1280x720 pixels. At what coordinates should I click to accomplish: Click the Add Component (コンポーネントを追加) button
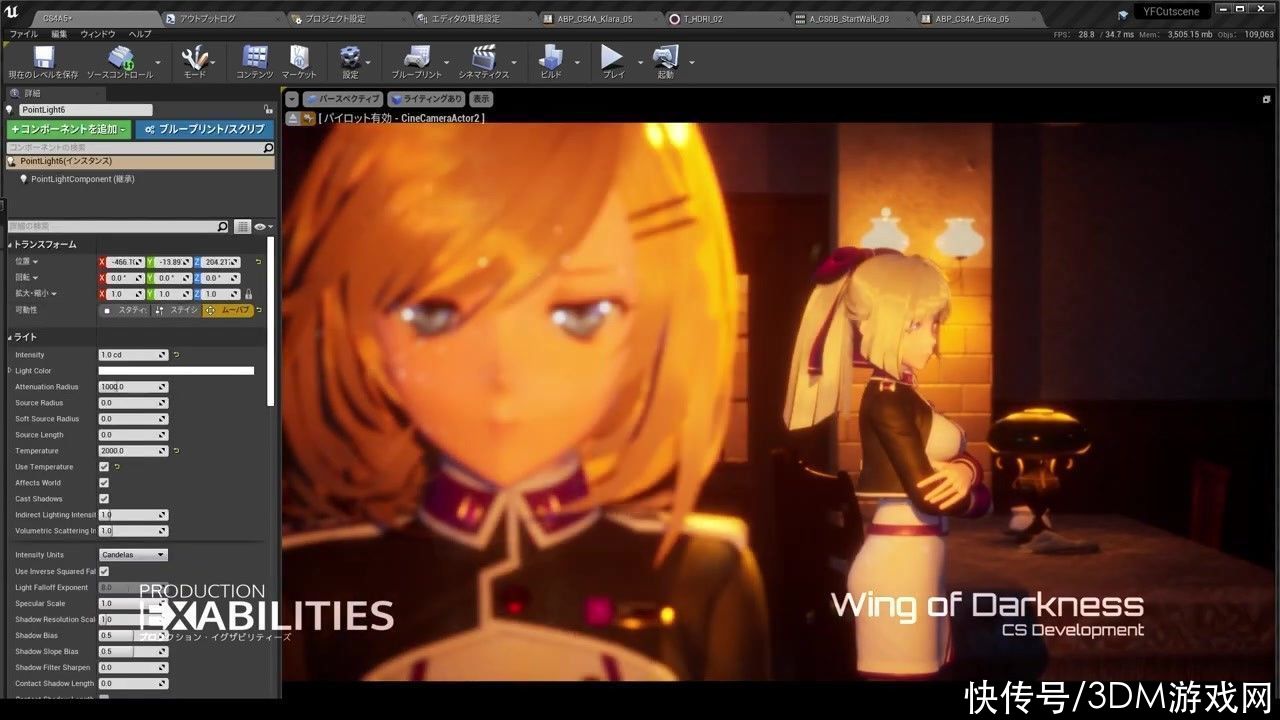pyautogui.click(x=68, y=129)
